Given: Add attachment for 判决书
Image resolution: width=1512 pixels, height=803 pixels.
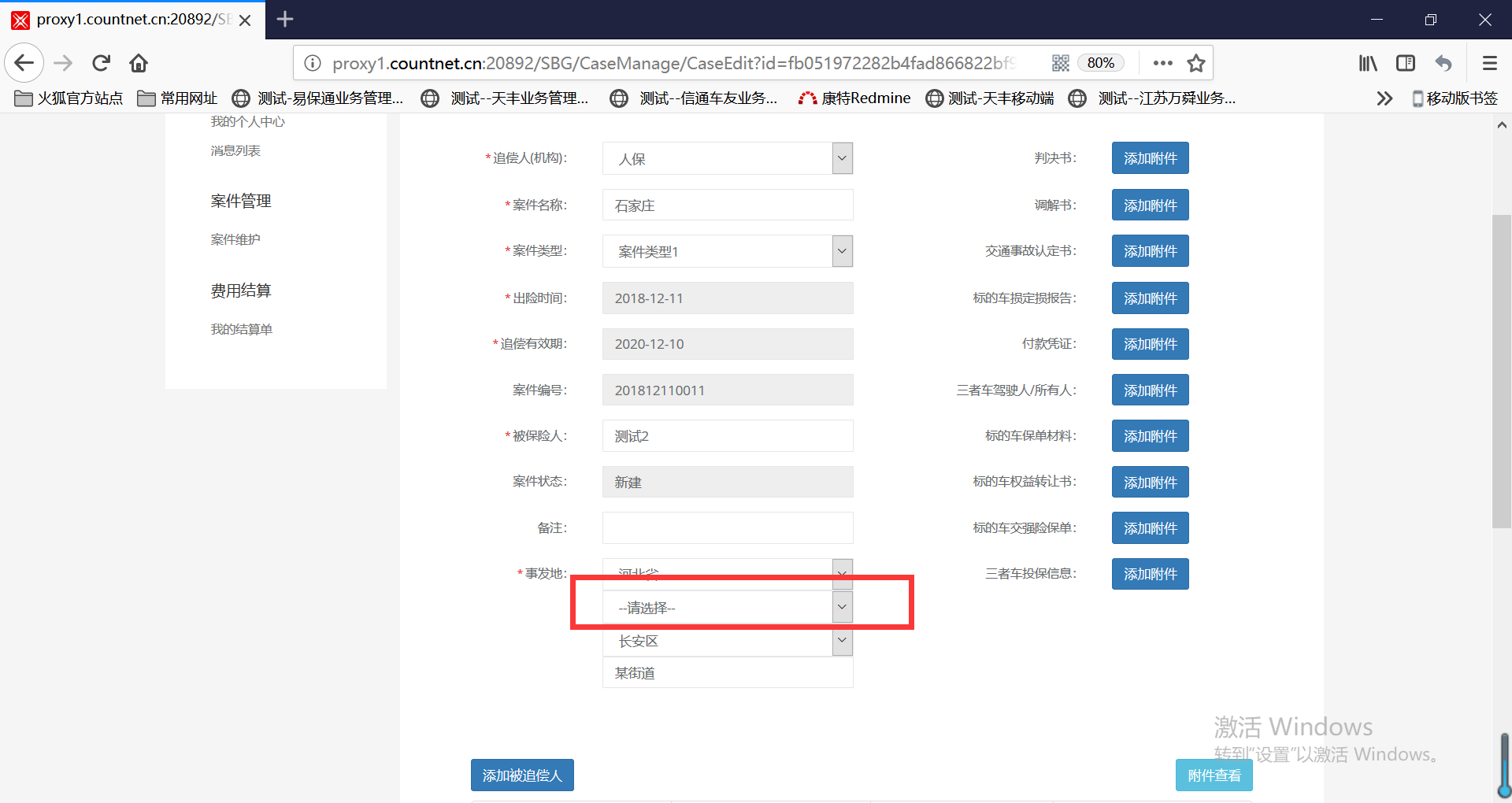Looking at the screenshot, I should pos(1150,158).
